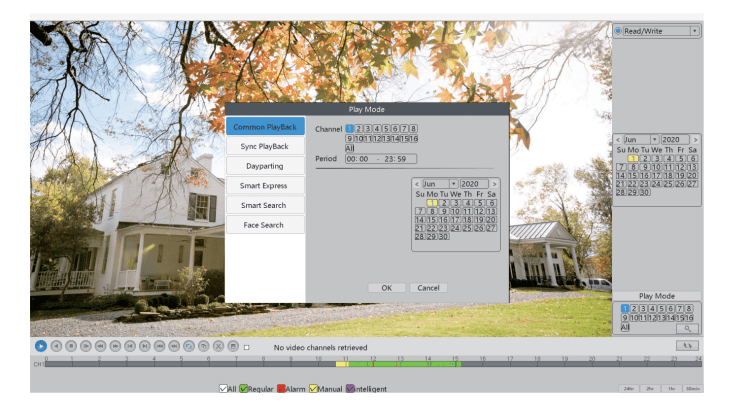Switch to the Smart Search tab
The width and height of the screenshot is (750, 410).
click(265, 205)
